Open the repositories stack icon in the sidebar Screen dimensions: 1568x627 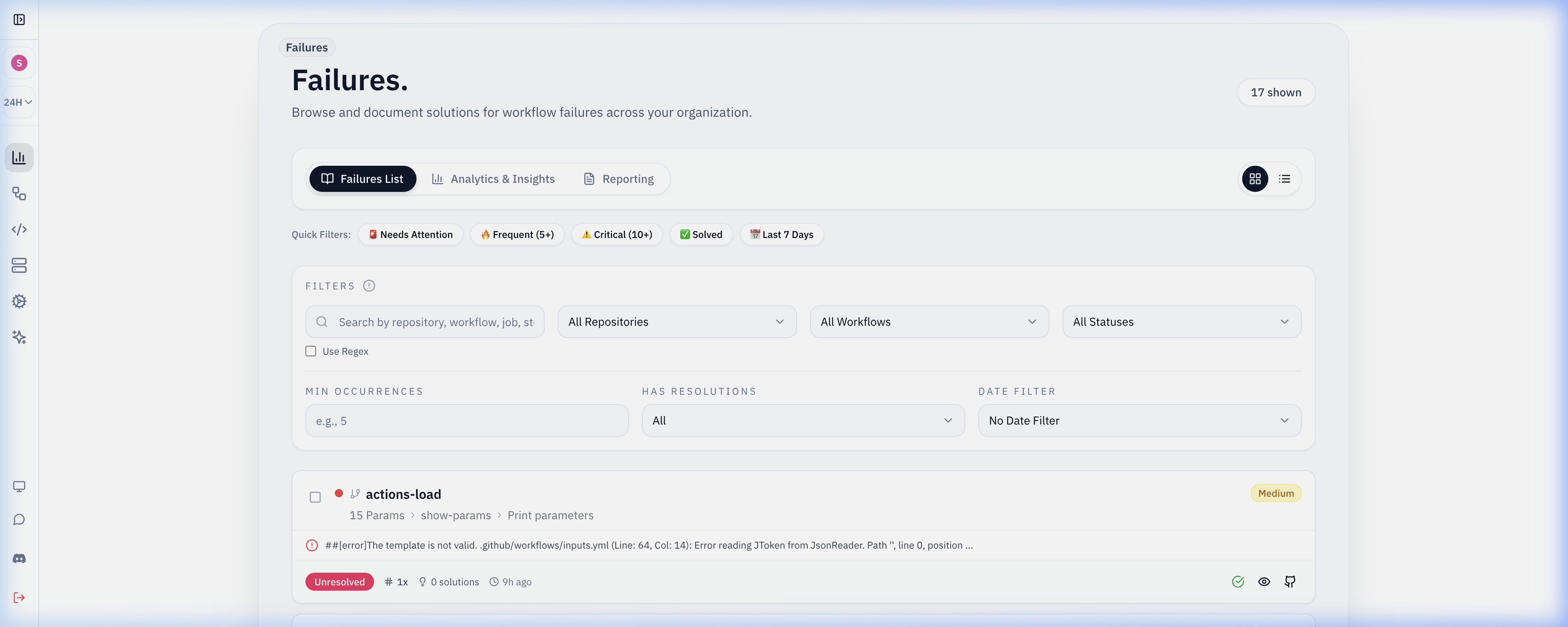coord(19,265)
